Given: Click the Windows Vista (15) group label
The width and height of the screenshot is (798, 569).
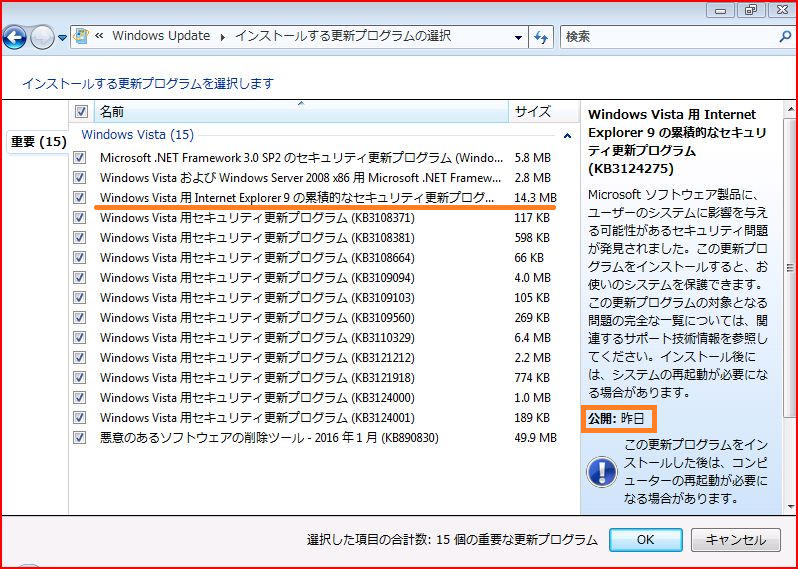Looking at the screenshot, I should point(137,135).
